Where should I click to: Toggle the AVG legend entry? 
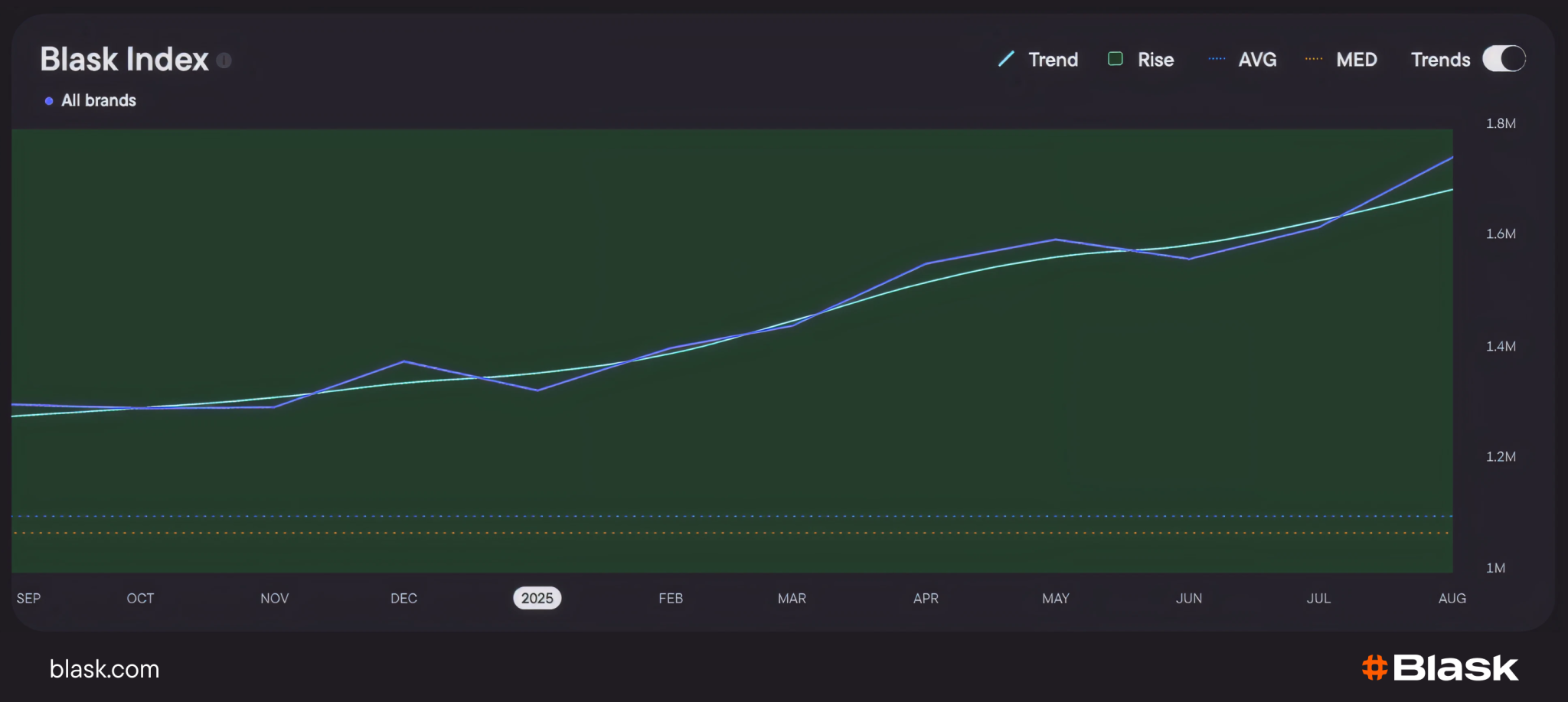1242,59
